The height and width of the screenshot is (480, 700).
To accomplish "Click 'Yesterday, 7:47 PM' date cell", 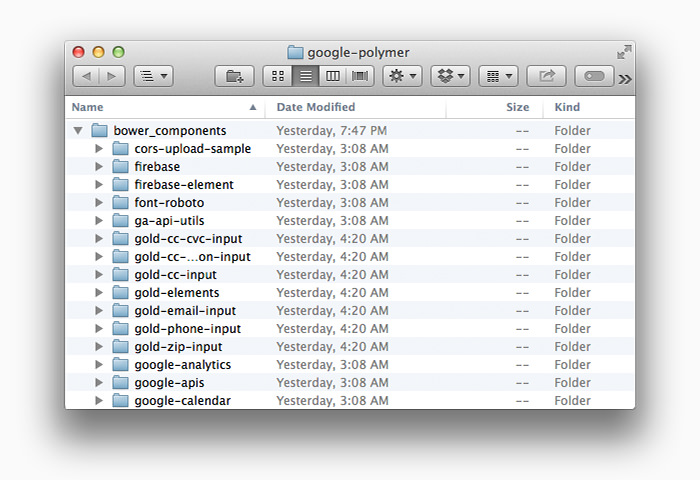I will click(x=332, y=131).
